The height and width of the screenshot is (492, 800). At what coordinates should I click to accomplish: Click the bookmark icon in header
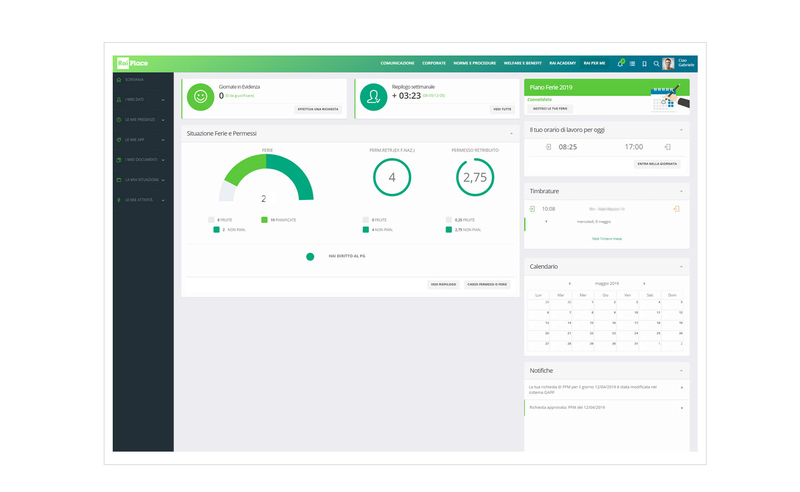click(x=644, y=63)
